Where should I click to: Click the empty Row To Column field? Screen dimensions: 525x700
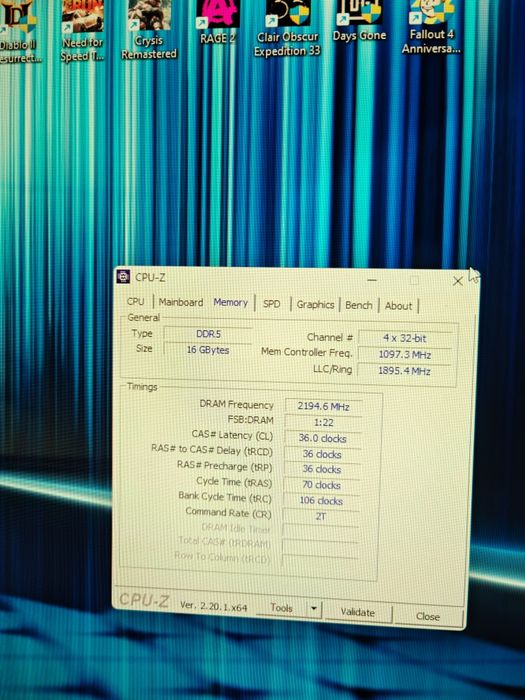point(320,562)
